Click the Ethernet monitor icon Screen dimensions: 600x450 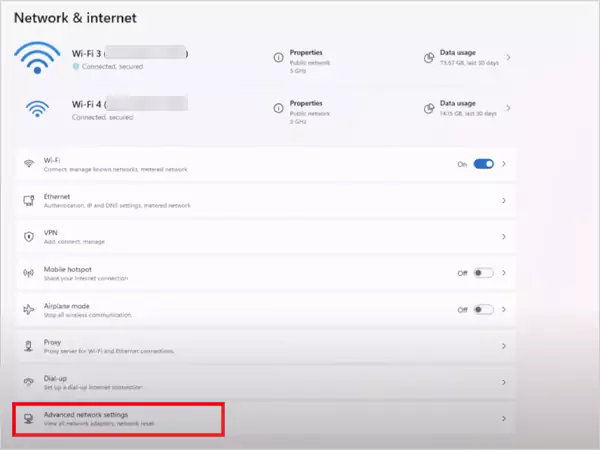(x=29, y=201)
